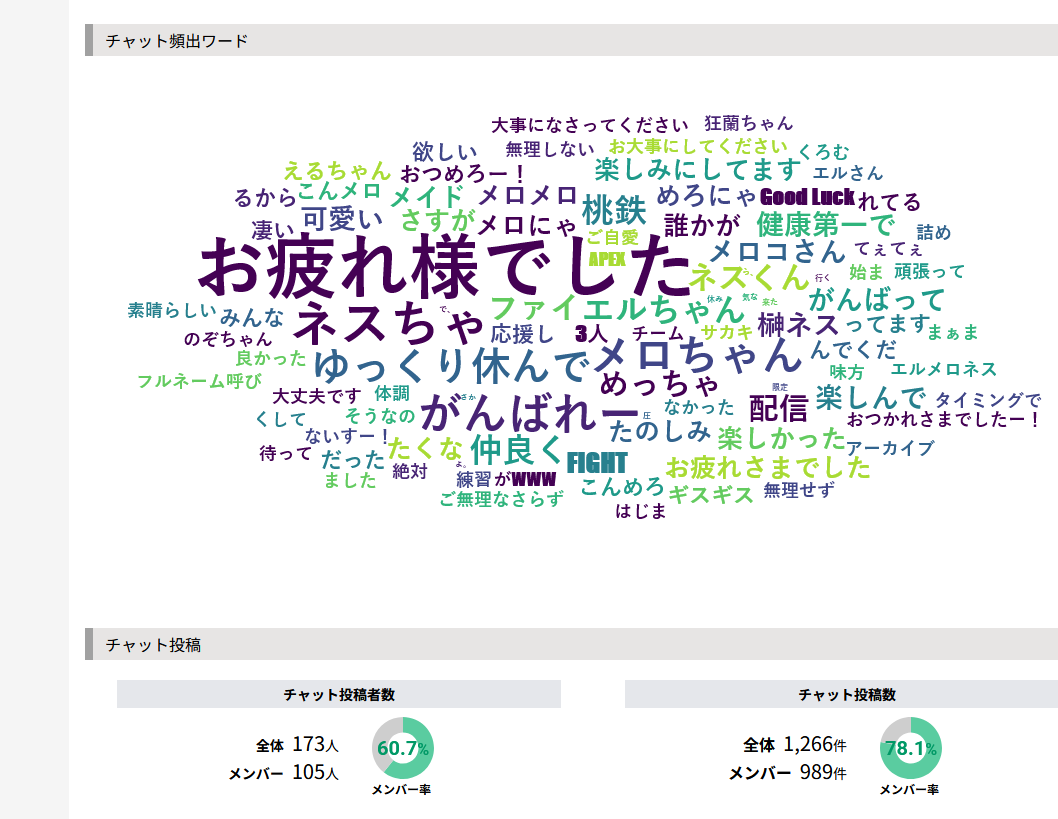Click the word さすが in cloud
1058x819 pixels.
pos(437,220)
